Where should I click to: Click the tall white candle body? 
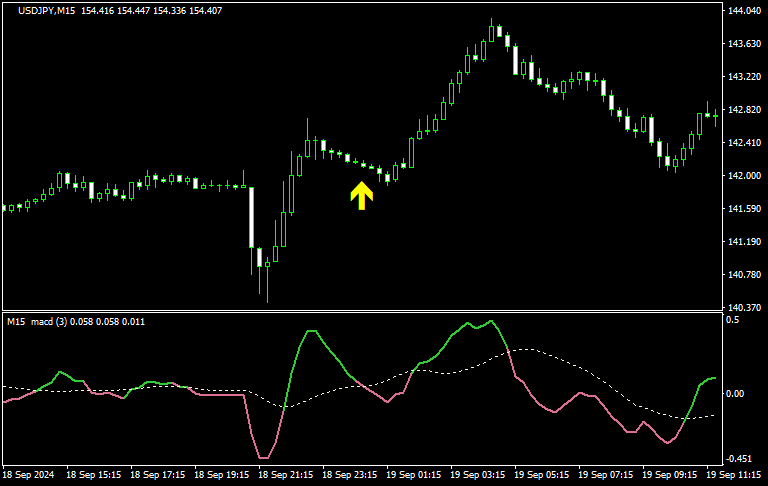(x=250, y=217)
